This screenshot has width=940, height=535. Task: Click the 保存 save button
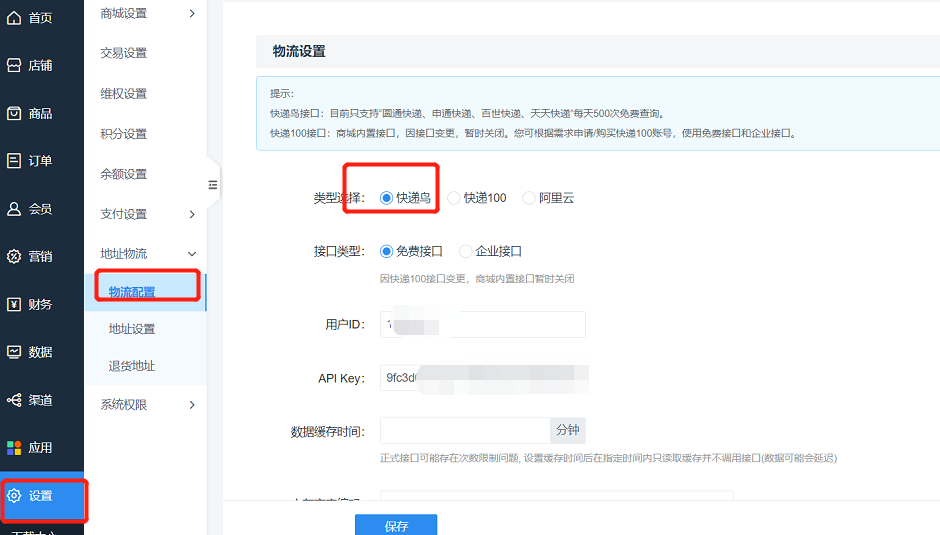click(396, 525)
